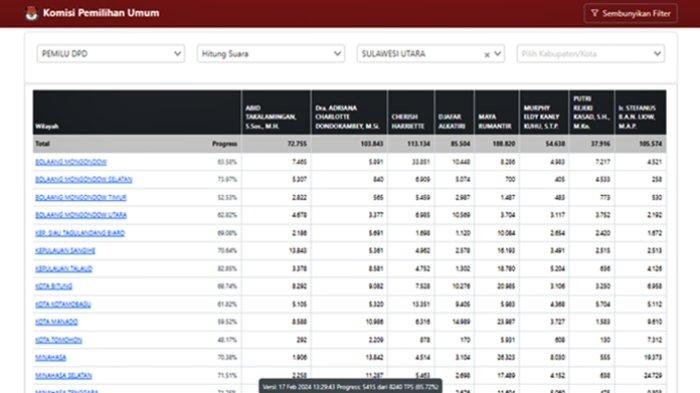
Task: Click progress percentage of MINAHASA SELATAN row
Action: pyautogui.click(x=227, y=375)
